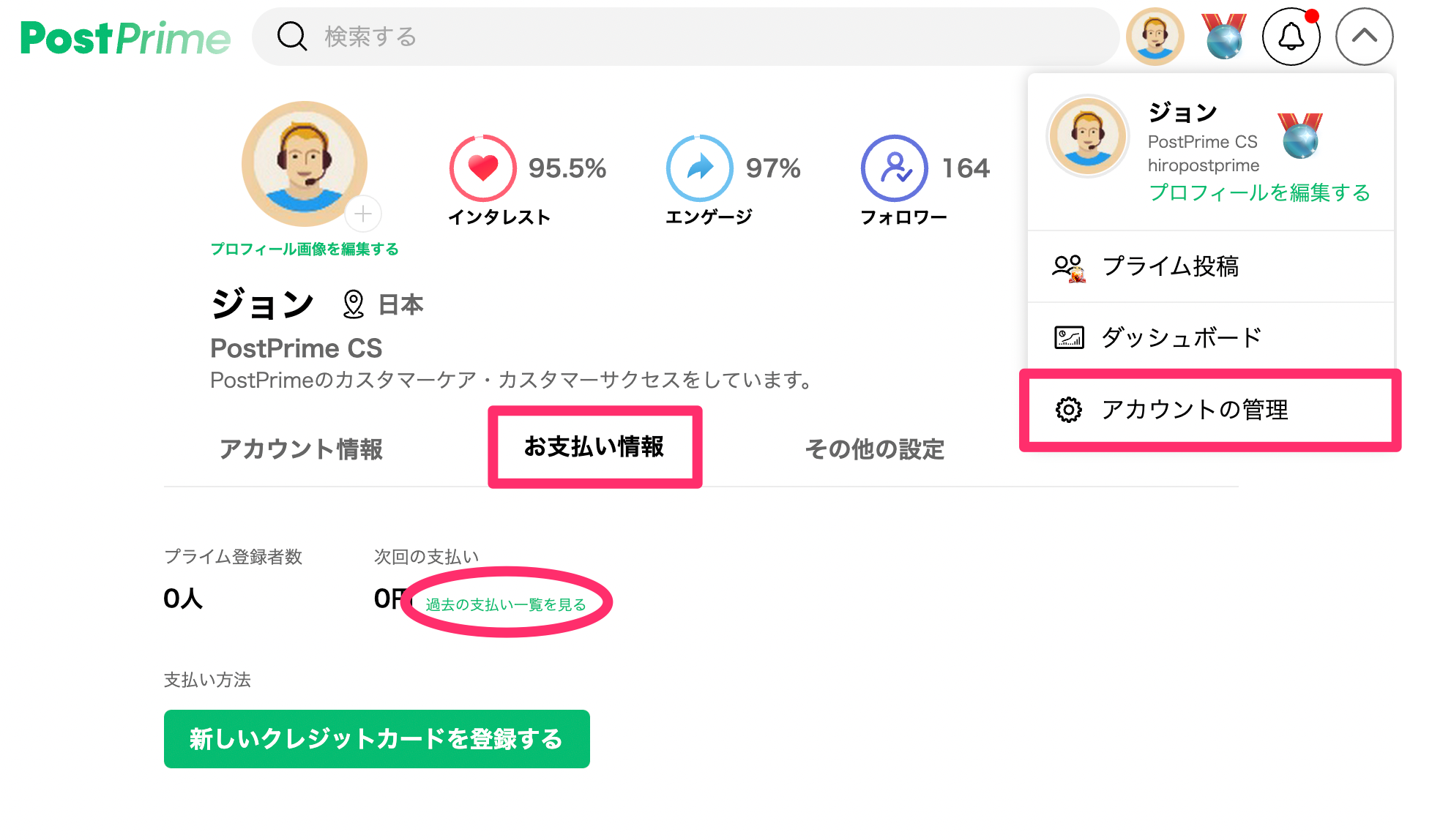Open その他の設定 tab
Image resolution: width=1432 pixels, height=840 pixels.
pyautogui.click(x=875, y=449)
